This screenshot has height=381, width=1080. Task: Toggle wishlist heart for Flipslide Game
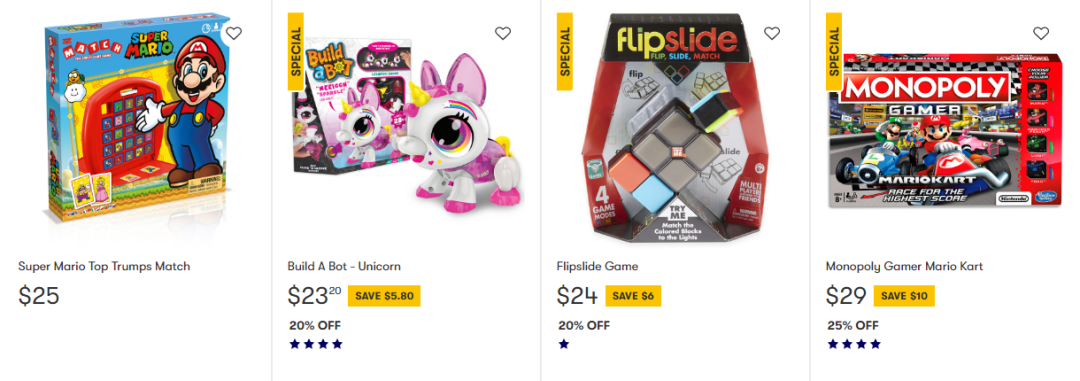point(772,33)
